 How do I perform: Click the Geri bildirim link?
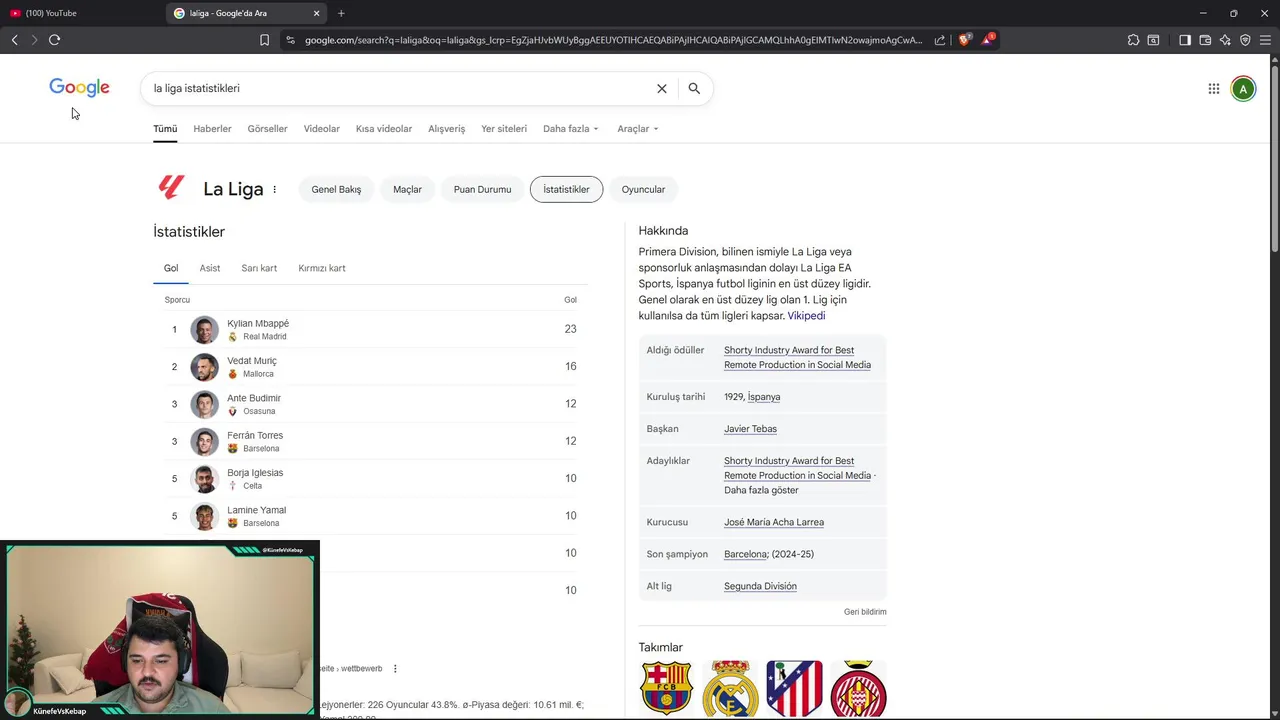point(865,612)
